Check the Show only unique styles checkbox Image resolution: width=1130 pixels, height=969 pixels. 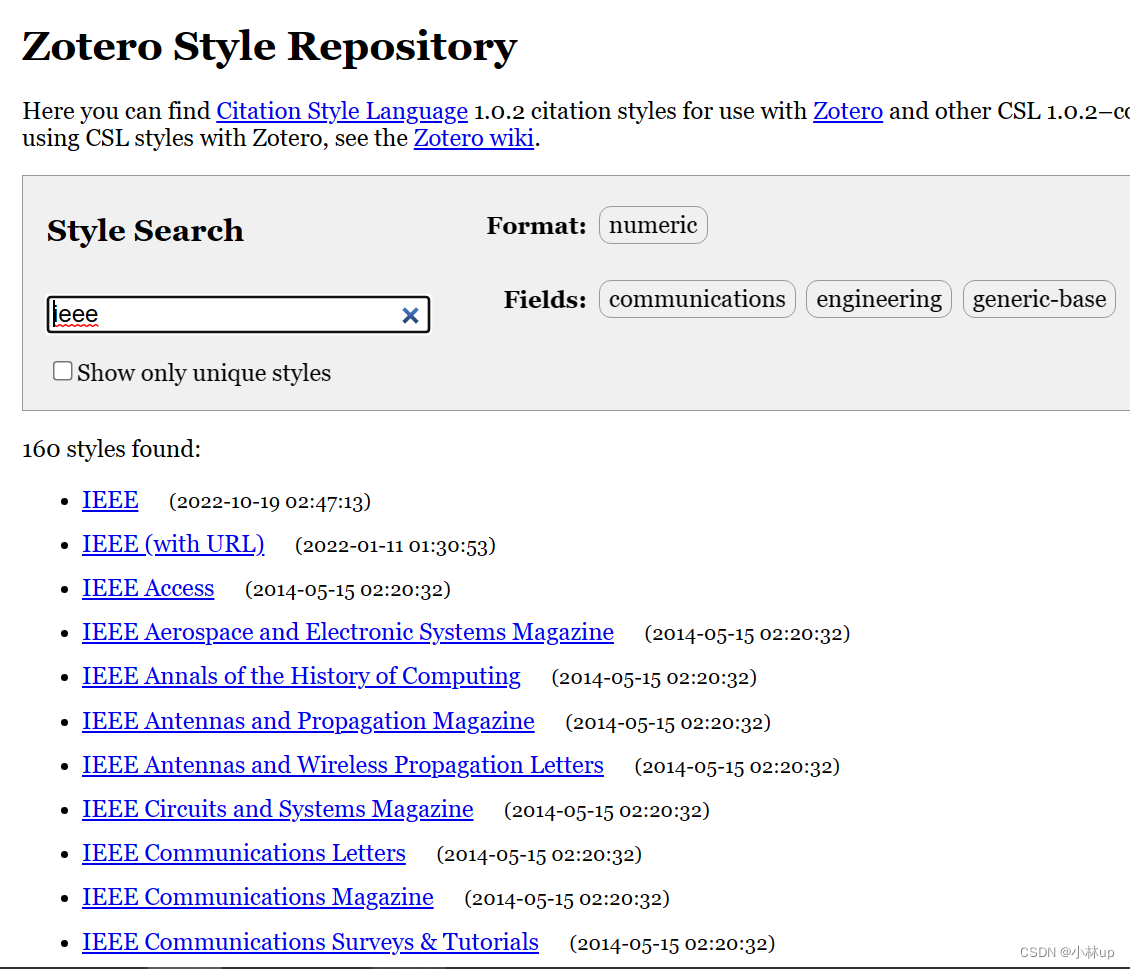pyautogui.click(x=63, y=371)
